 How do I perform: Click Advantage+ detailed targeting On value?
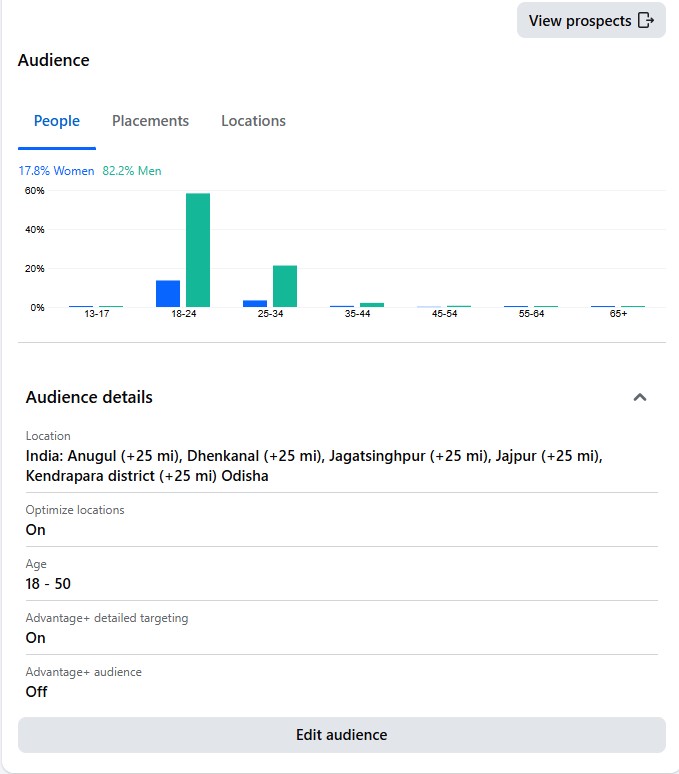(x=36, y=638)
